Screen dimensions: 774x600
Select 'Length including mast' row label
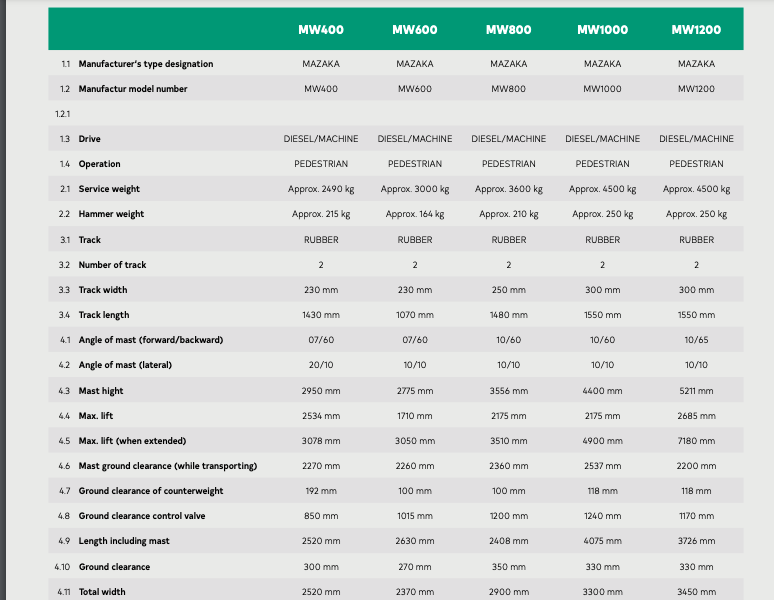pyautogui.click(x=124, y=541)
